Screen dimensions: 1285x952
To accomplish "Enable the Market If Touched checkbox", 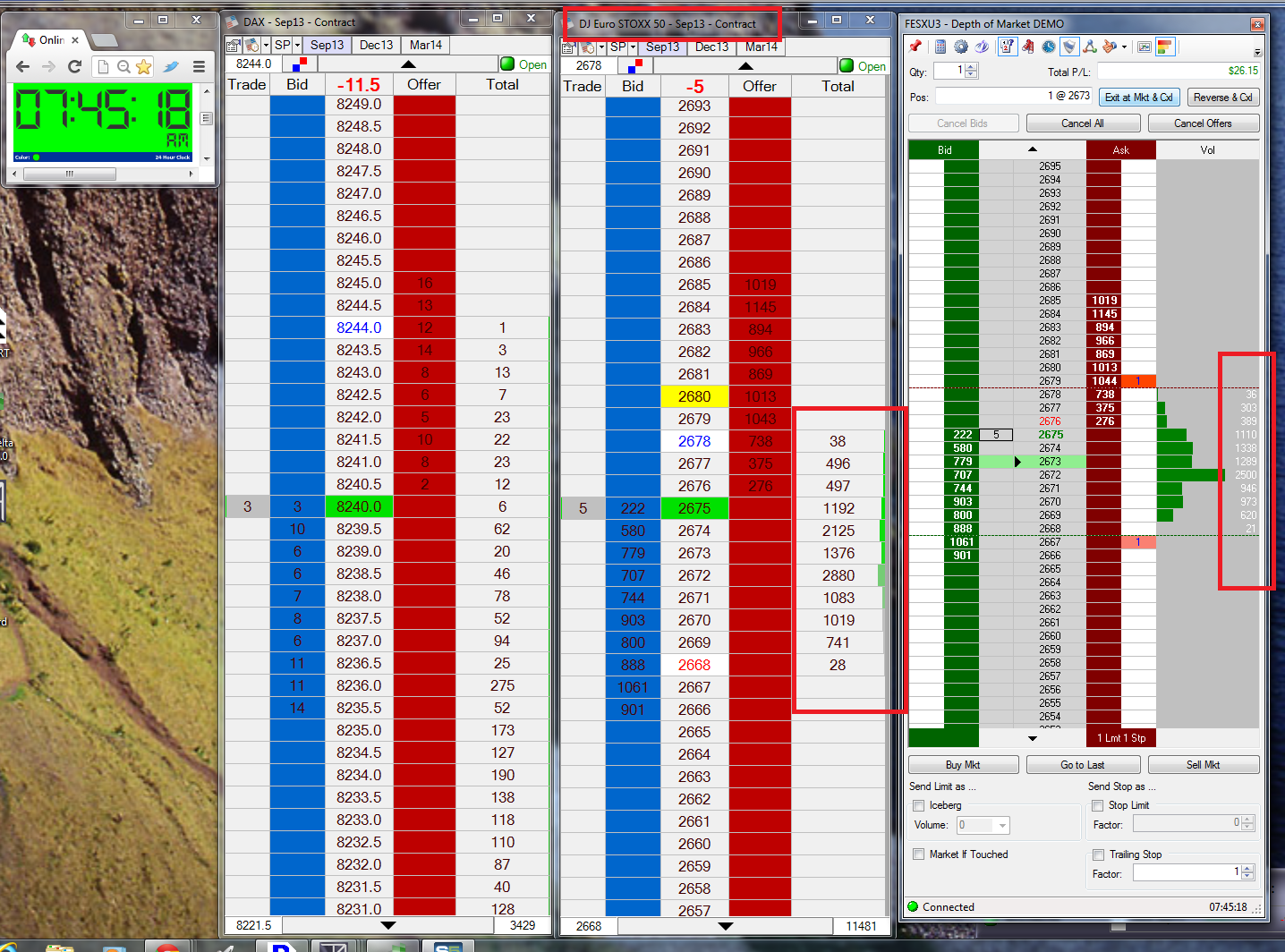I will [918, 854].
